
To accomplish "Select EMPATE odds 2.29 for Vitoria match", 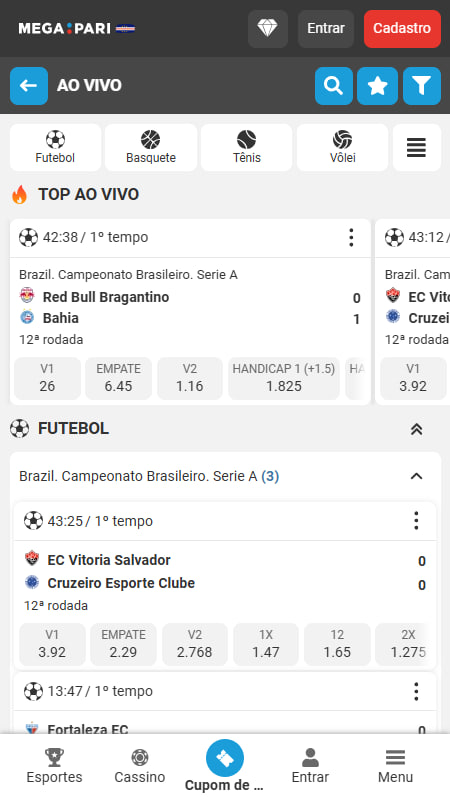I will (123, 644).
